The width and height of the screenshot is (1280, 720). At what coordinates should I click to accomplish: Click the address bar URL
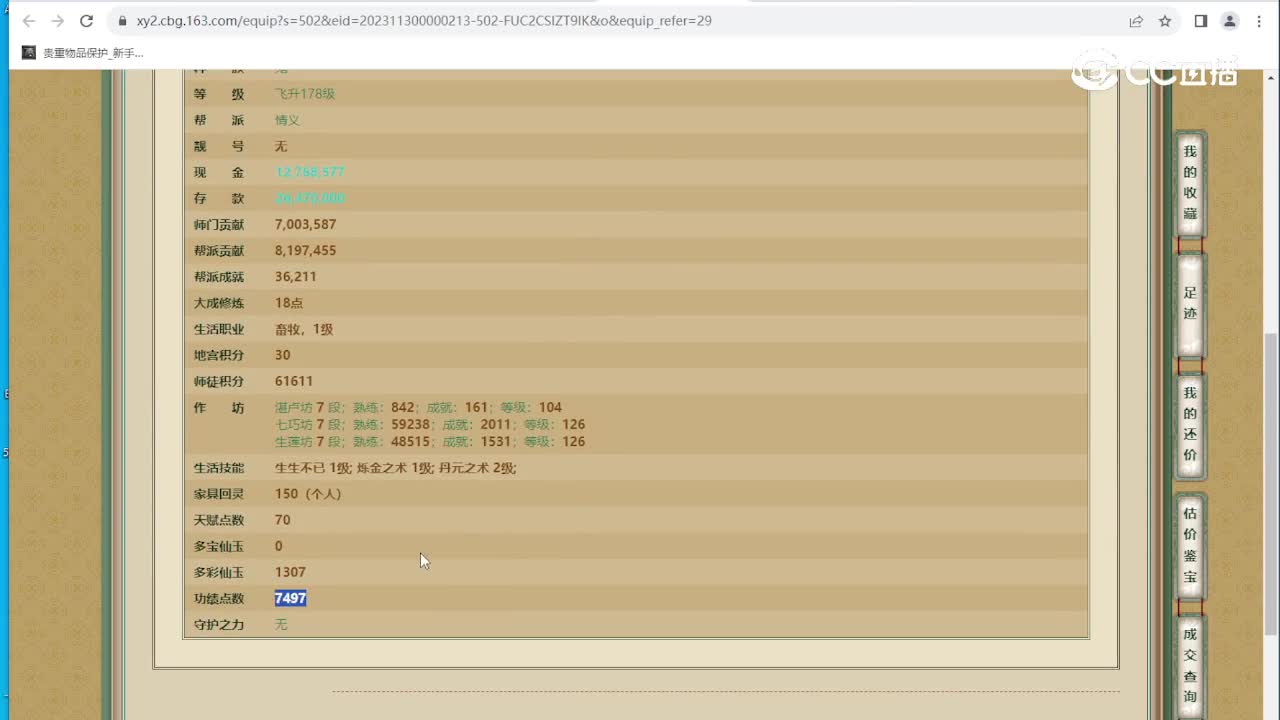coord(424,21)
